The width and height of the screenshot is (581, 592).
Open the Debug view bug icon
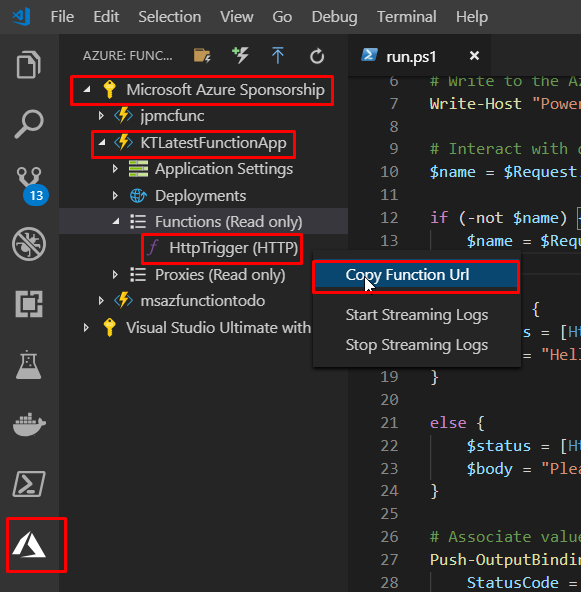click(29, 244)
